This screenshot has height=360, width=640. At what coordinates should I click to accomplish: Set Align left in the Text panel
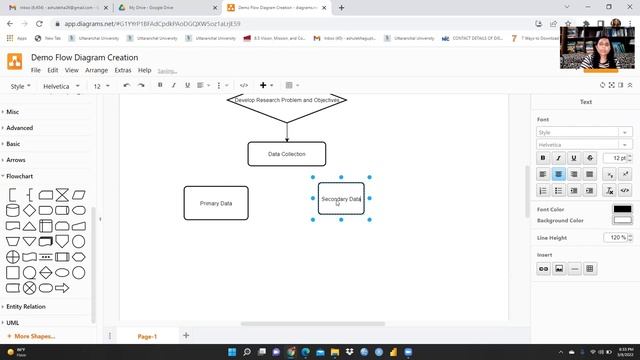(543, 174)
